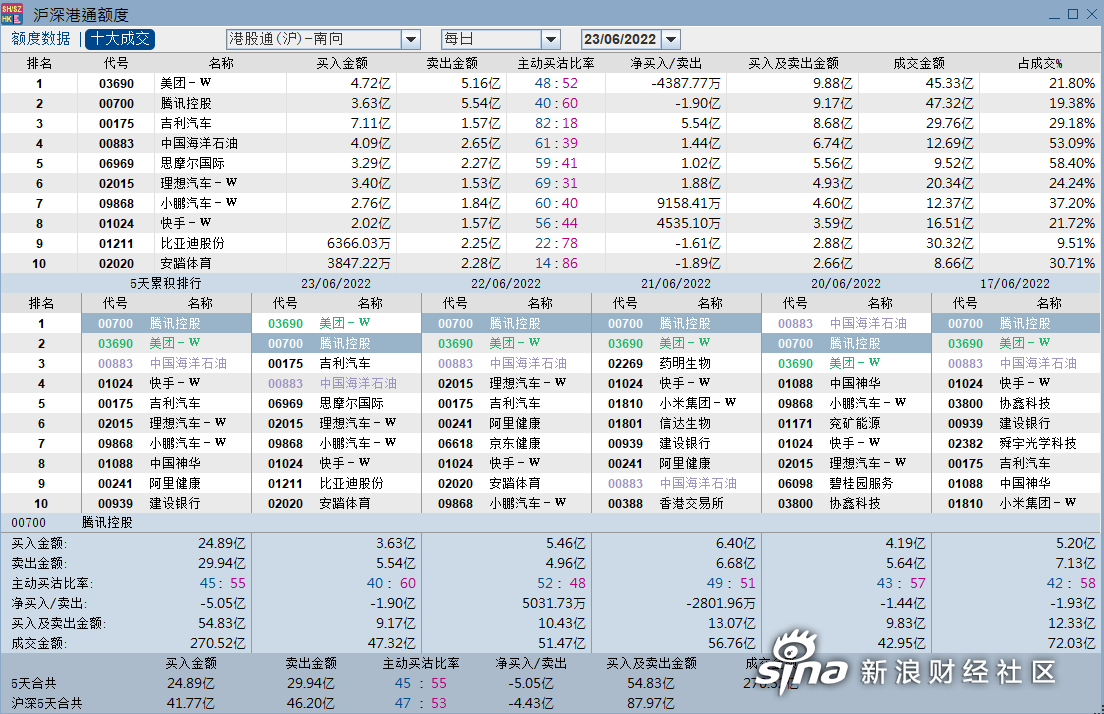Viewport: 1104px width, 714px height.
Task: Switch to the 额度数据 tab
Action: coord(41,39)
